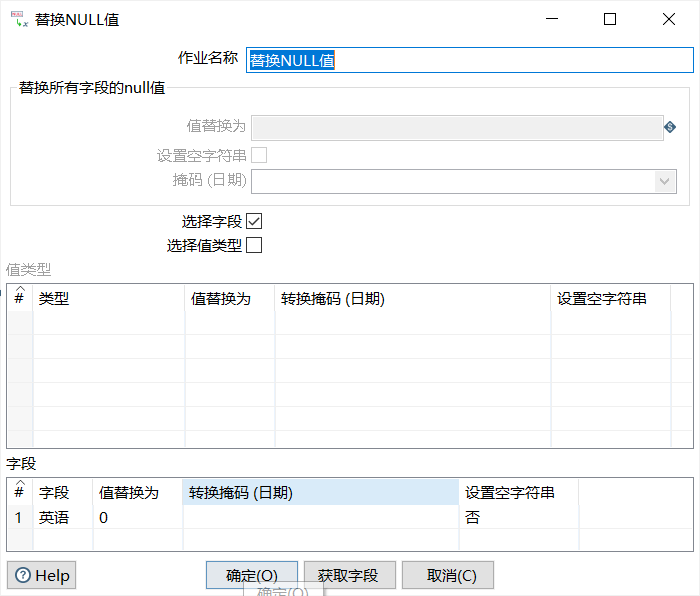Click the variable diamond icon beside 值替换为
The image size is (700, 596).
[670, 127]
